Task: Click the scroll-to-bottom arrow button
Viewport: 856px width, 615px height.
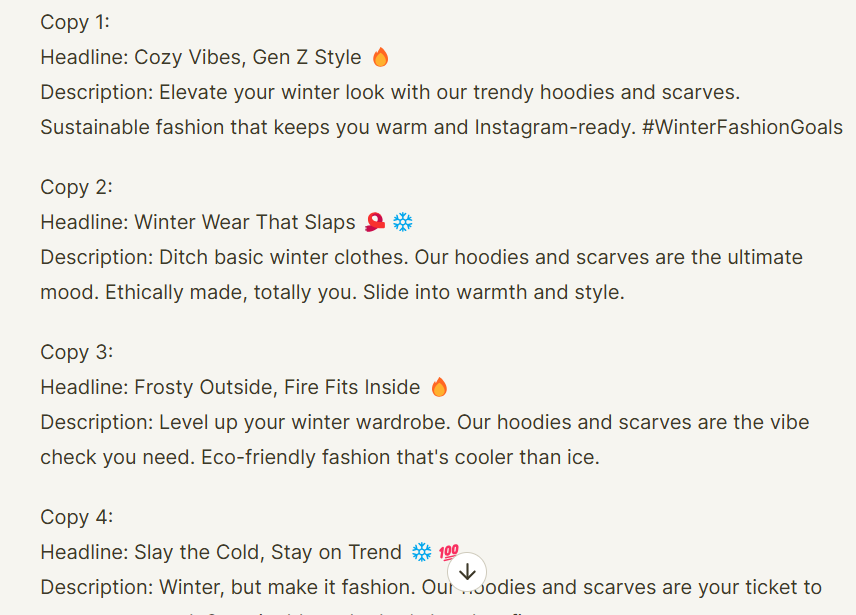Action: coord(467,572)
